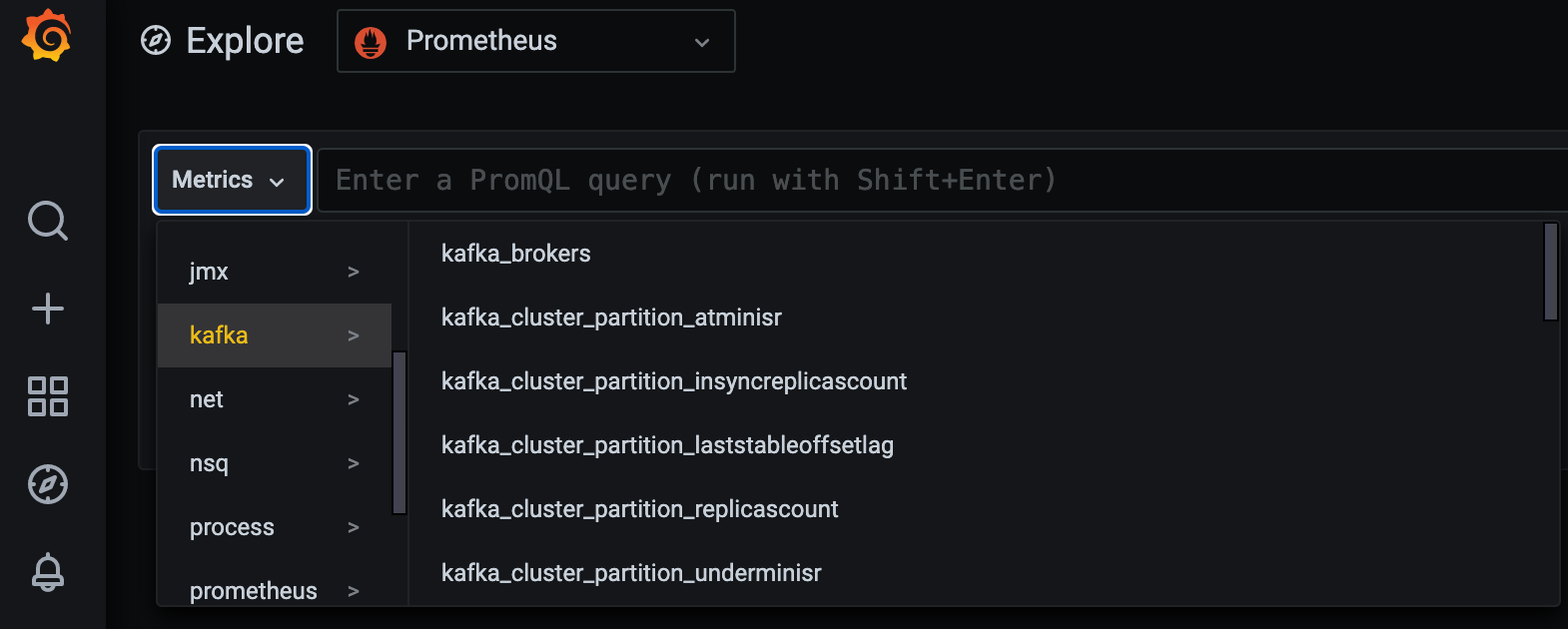Toggle the Metrics dropdown button
The width and height of the screenshot is (1568, 629).
tap(232, 180)
